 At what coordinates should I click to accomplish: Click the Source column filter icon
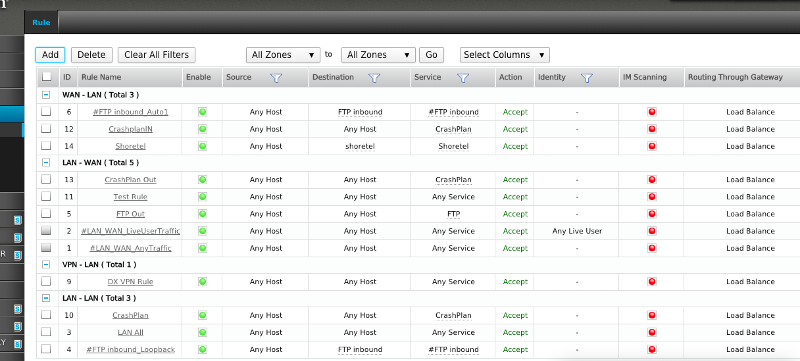click(276, 78)
